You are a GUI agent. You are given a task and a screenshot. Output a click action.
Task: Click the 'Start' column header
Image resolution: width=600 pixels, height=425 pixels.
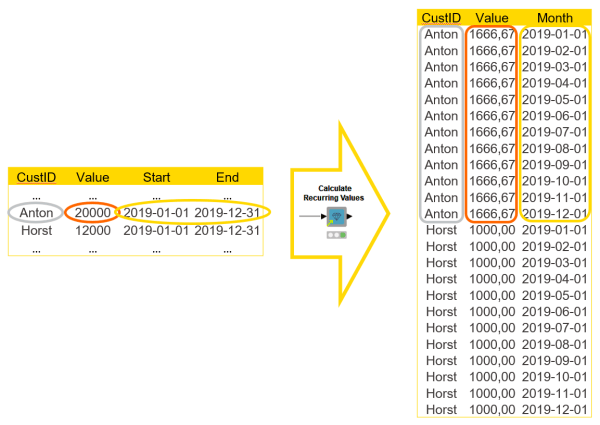pos(157,177)
